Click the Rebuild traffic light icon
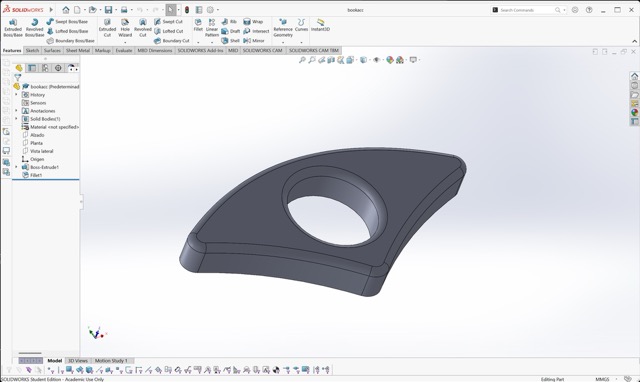This screenshot has width=640, height=382. 187,10
